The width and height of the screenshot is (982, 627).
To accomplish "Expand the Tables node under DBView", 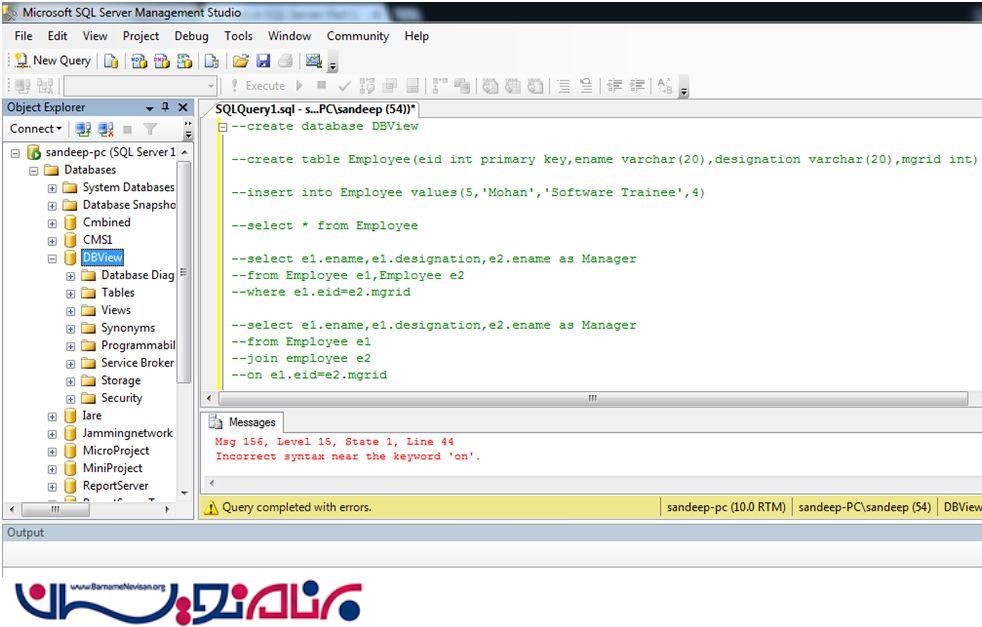I will (x=71, y=293).
